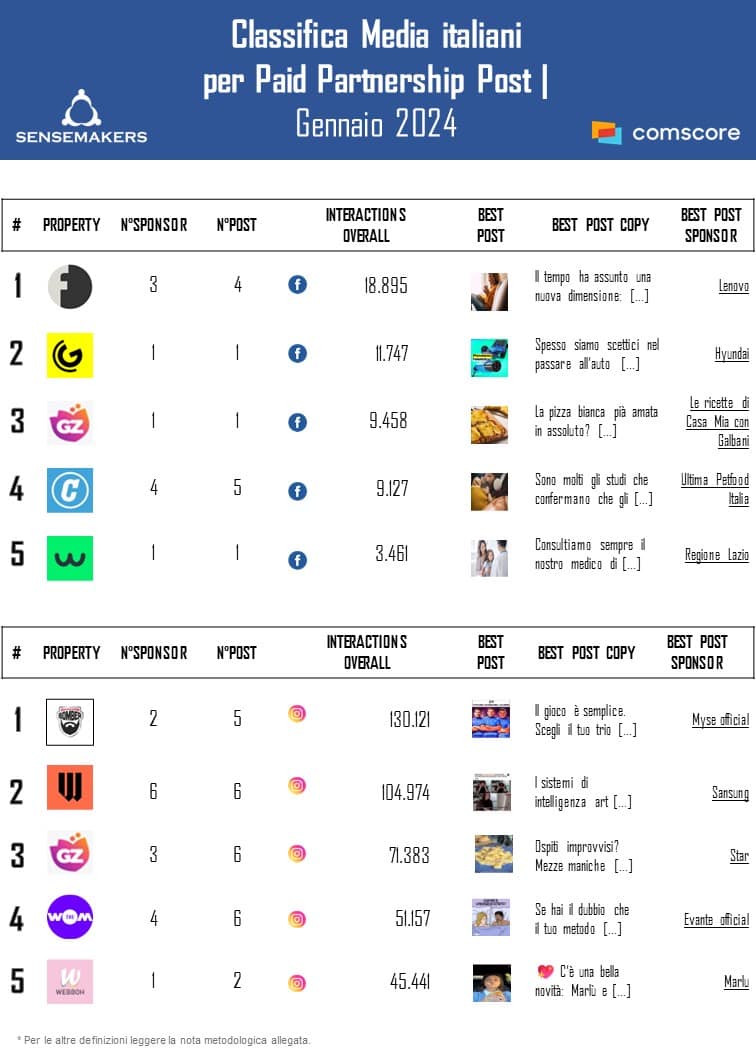Click the Instagram icon next to 45.441

click(x=297, y=983)
